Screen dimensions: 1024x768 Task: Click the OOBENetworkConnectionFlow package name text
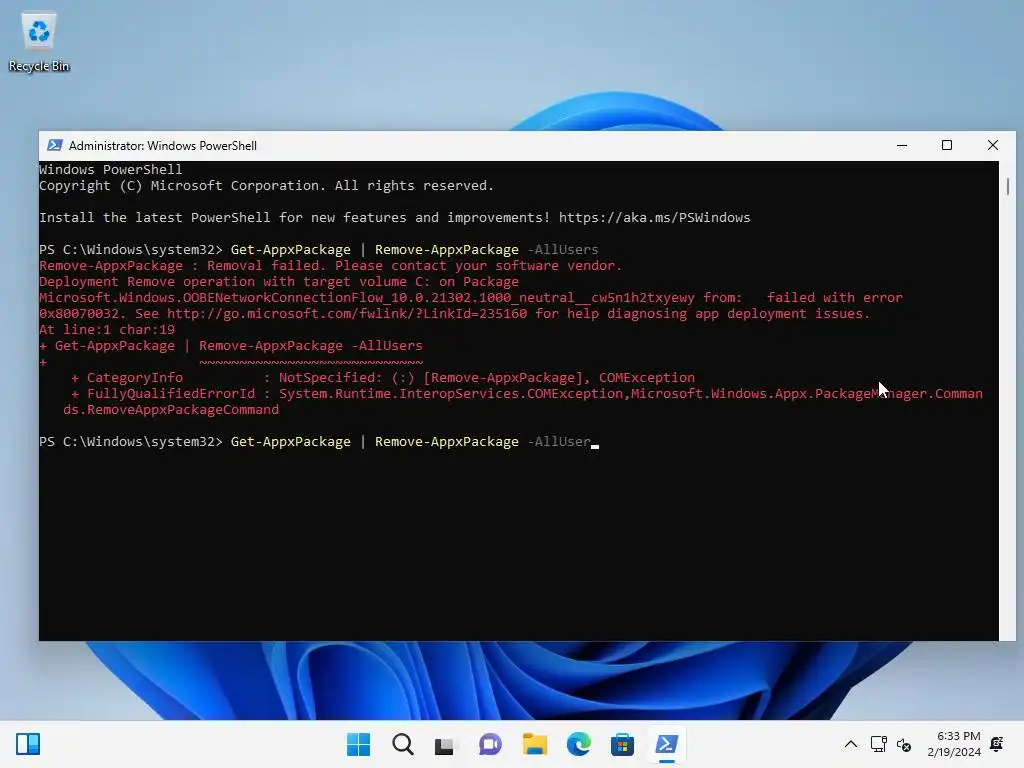pyautogui.click(x=366, y=298)
